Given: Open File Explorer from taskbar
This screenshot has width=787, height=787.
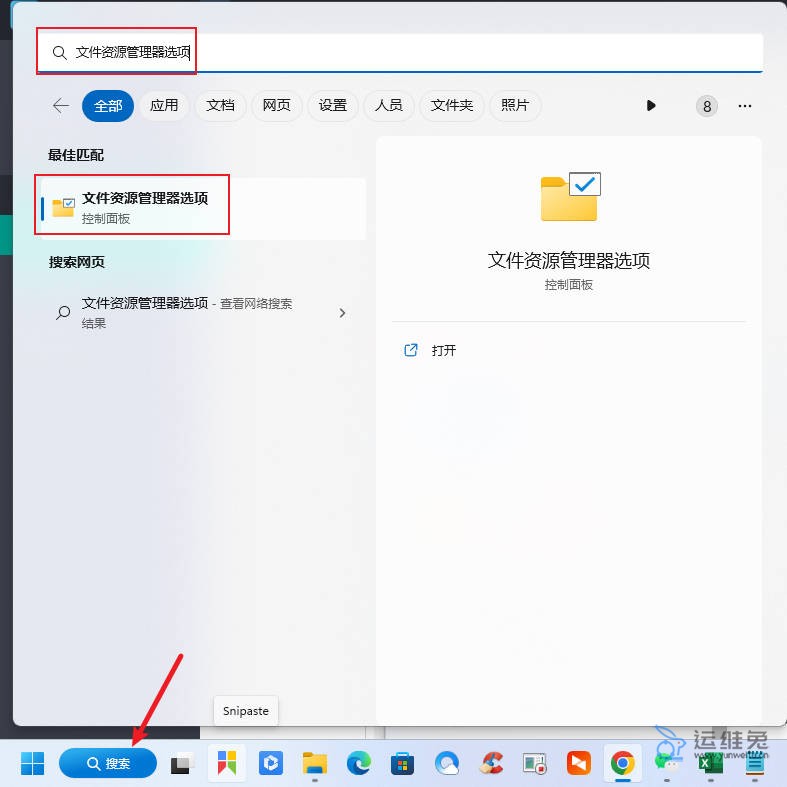Looking at the screenshot, I should click(315, 763).
